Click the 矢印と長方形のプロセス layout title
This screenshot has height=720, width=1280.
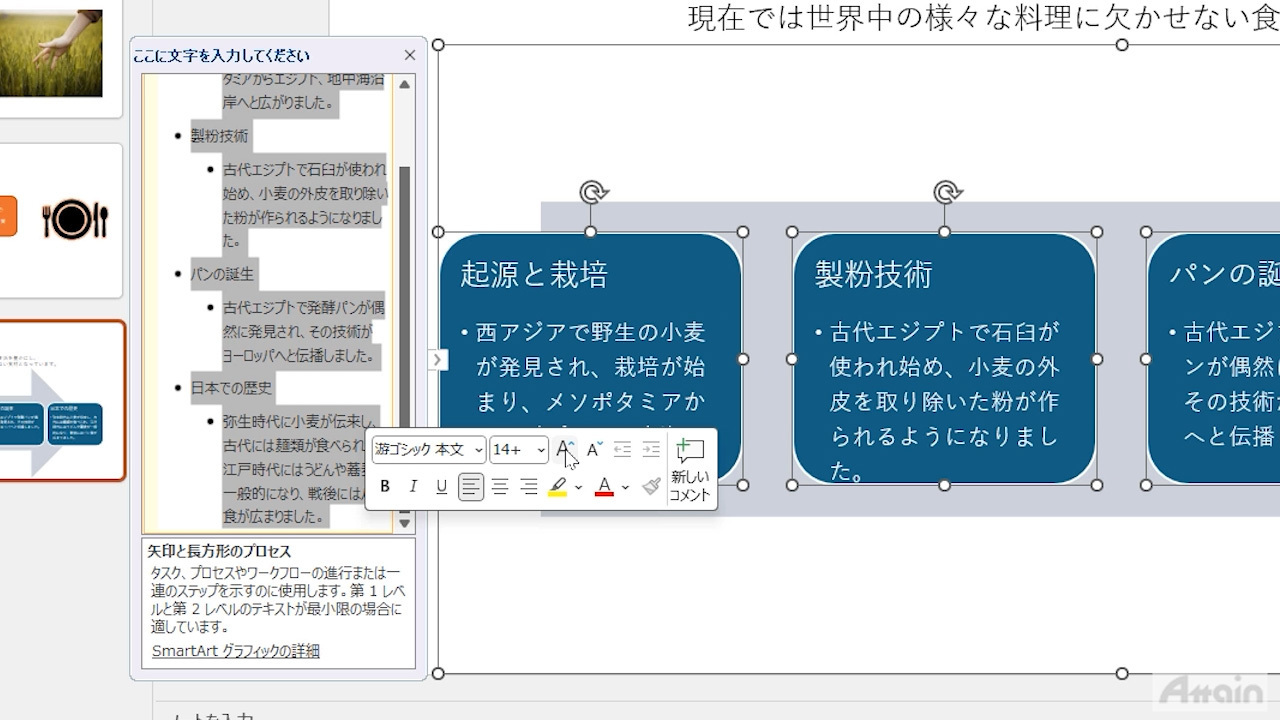(x=220, y=551)
